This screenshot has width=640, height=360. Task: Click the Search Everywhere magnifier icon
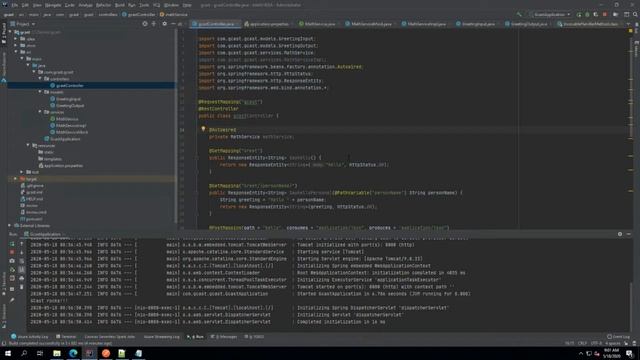click(636, 14)
